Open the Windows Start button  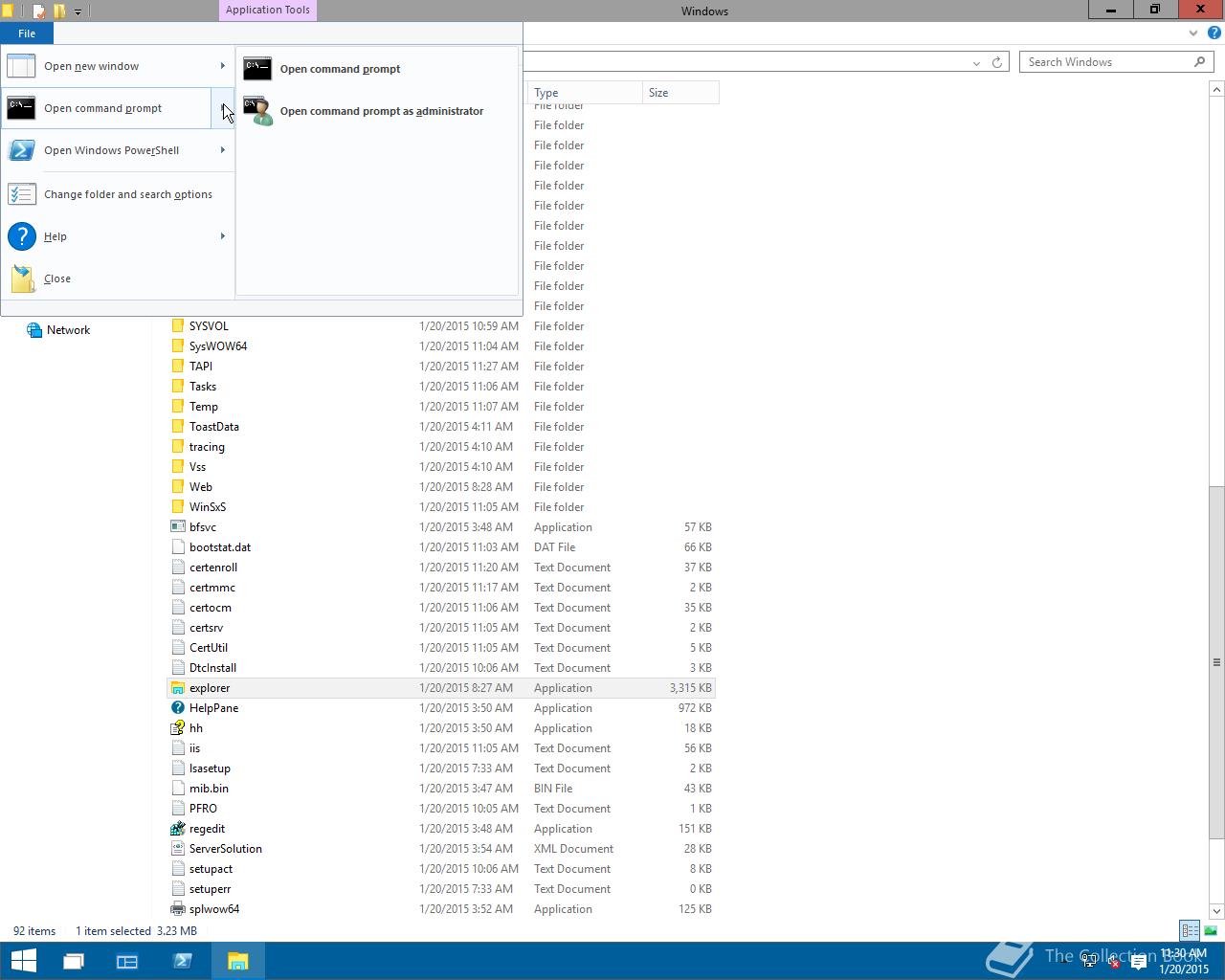23,961
